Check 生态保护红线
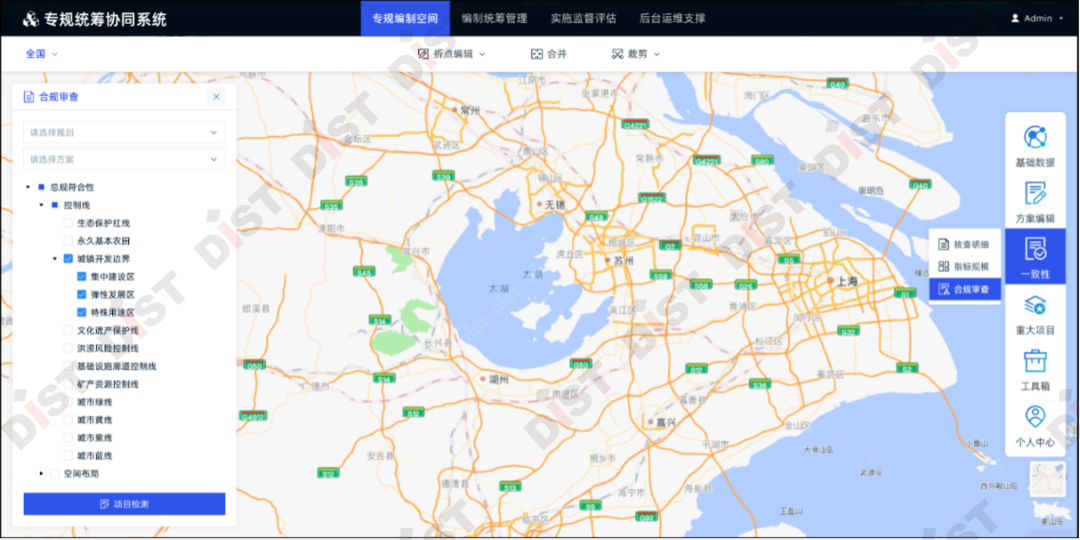Screen dimensions: 1080x540 click(x=68, y=222)
